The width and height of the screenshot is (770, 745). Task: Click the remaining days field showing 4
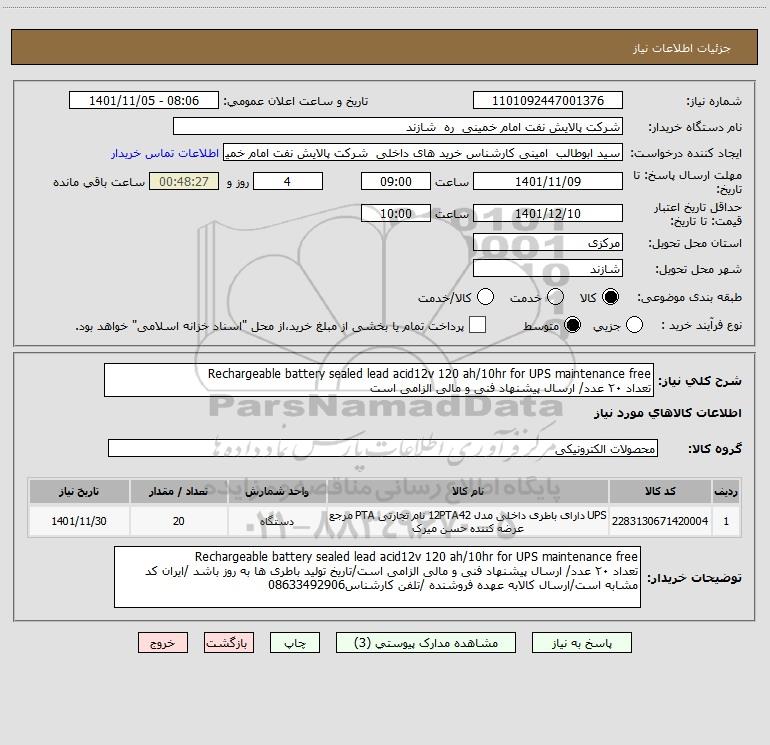pos(288,181)
